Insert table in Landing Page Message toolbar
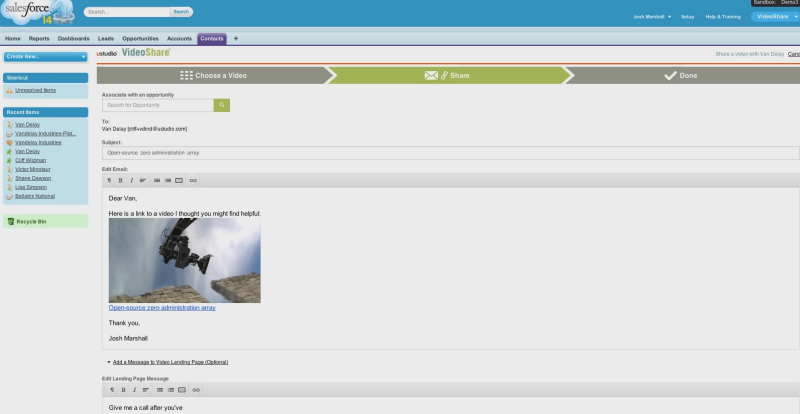800x414 pixels. (182, 389)
